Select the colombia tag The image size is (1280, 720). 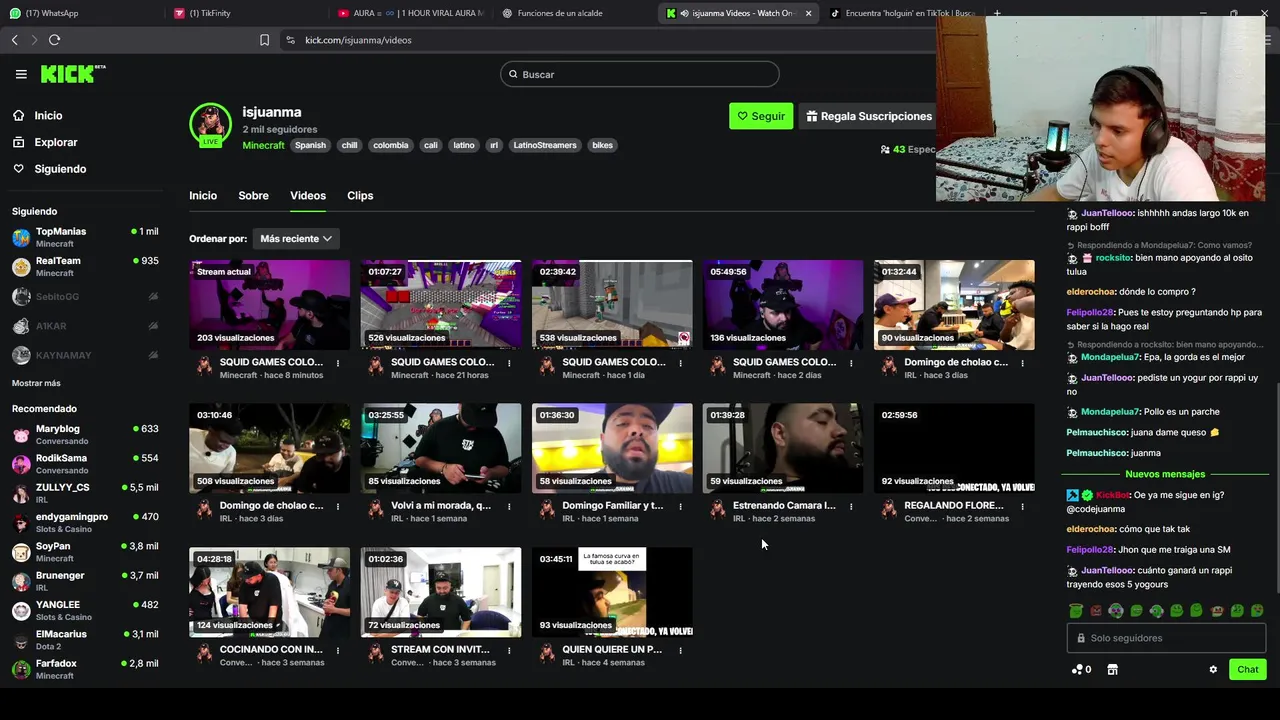click(x=390, y=145)
